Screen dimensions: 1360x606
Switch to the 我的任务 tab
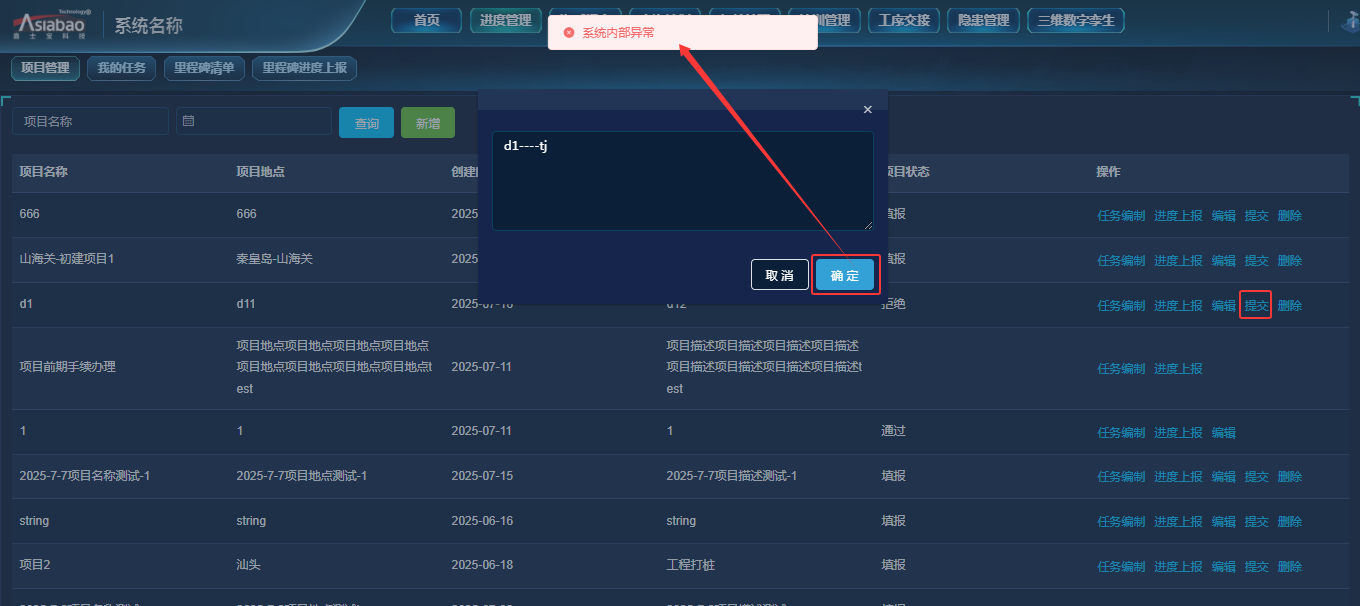click(121, 68)
